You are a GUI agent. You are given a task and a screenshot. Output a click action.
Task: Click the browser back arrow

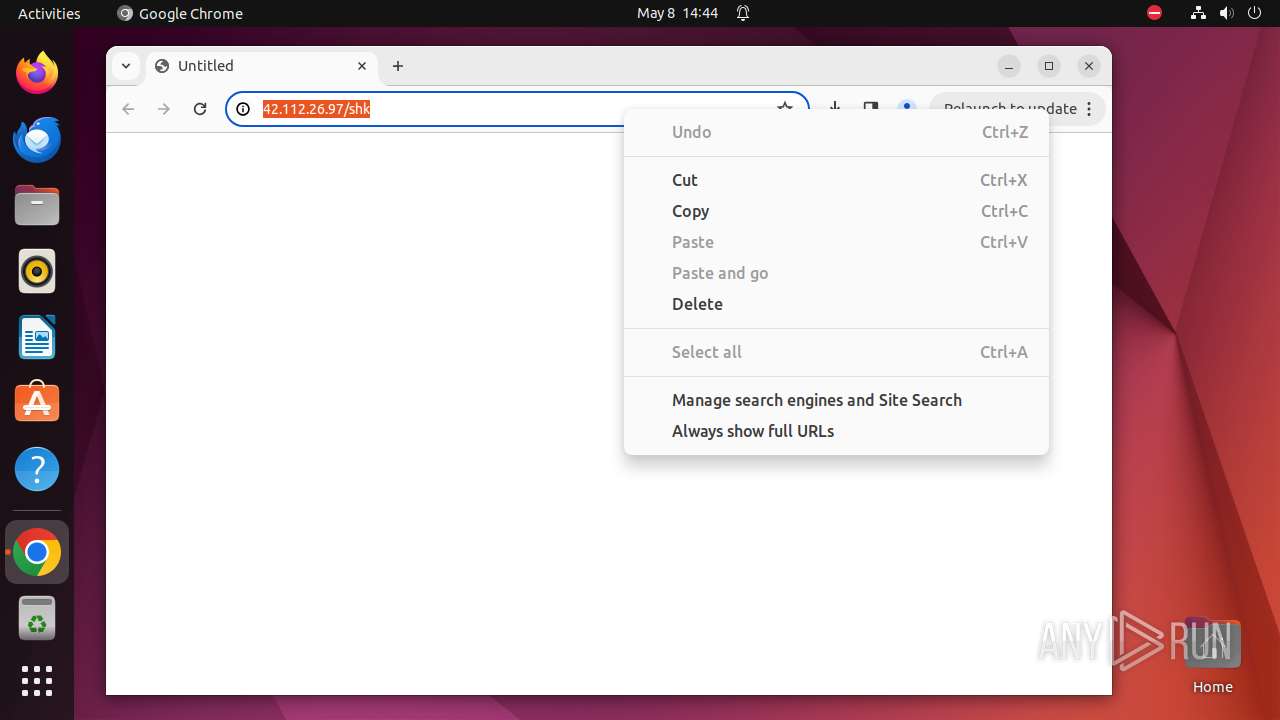click(x=128, y=109)
